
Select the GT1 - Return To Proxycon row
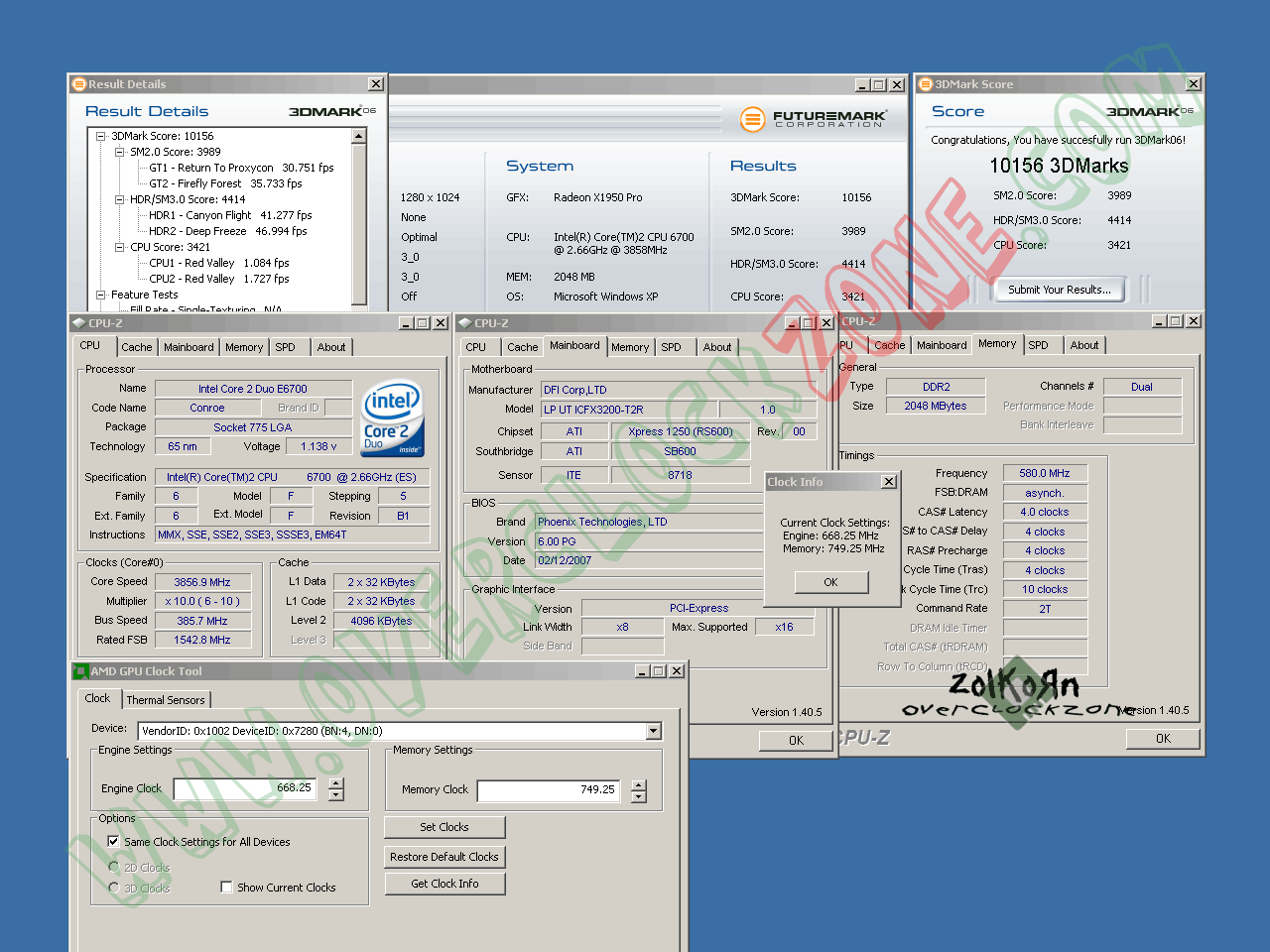(241, 169)
